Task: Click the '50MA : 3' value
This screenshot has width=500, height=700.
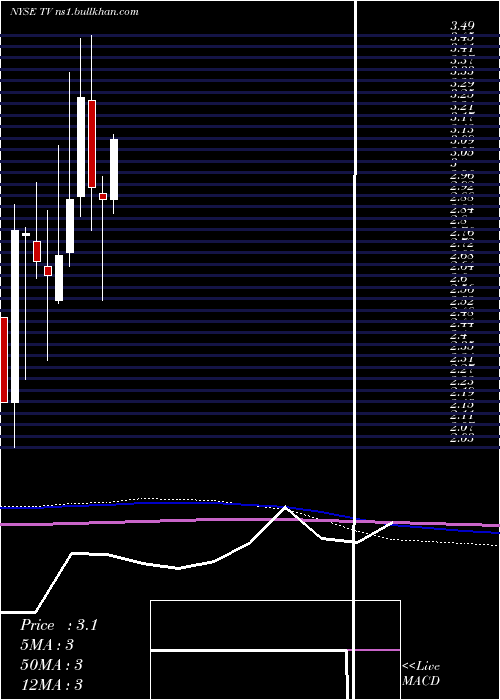Action: point(51,665)
